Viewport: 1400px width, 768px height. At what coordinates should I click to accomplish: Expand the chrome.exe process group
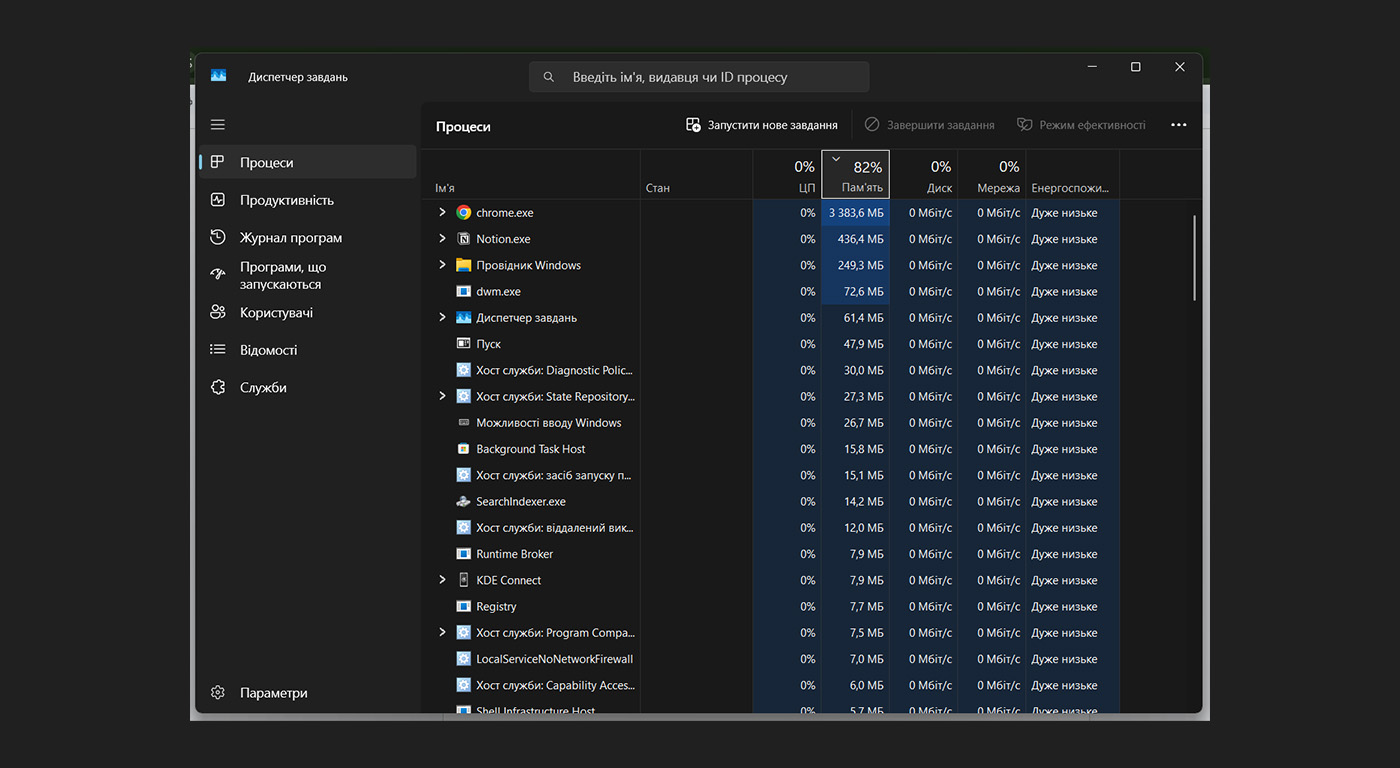(x=442, y=212)
